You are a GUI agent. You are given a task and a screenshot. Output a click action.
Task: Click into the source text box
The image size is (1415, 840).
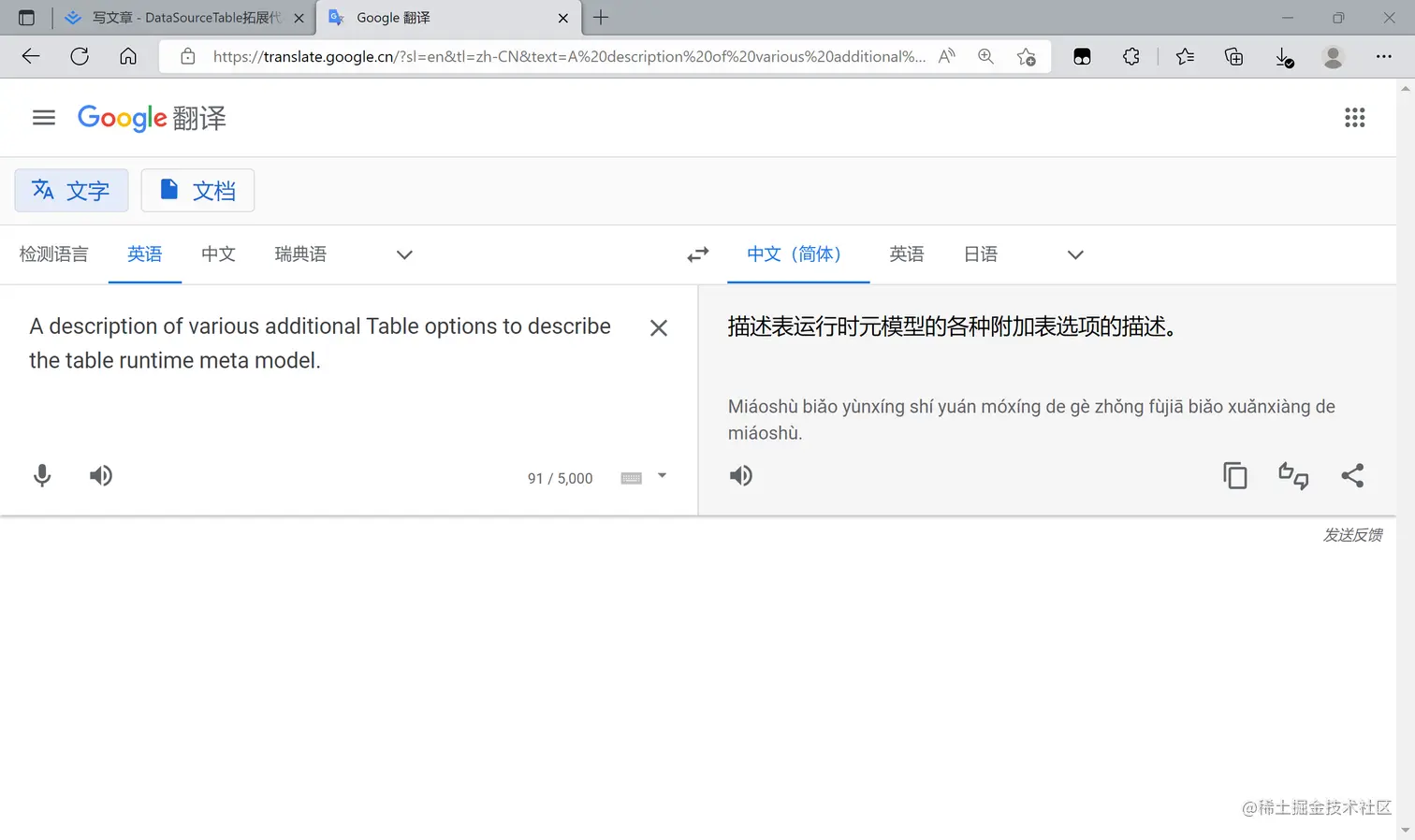(321, 343)
